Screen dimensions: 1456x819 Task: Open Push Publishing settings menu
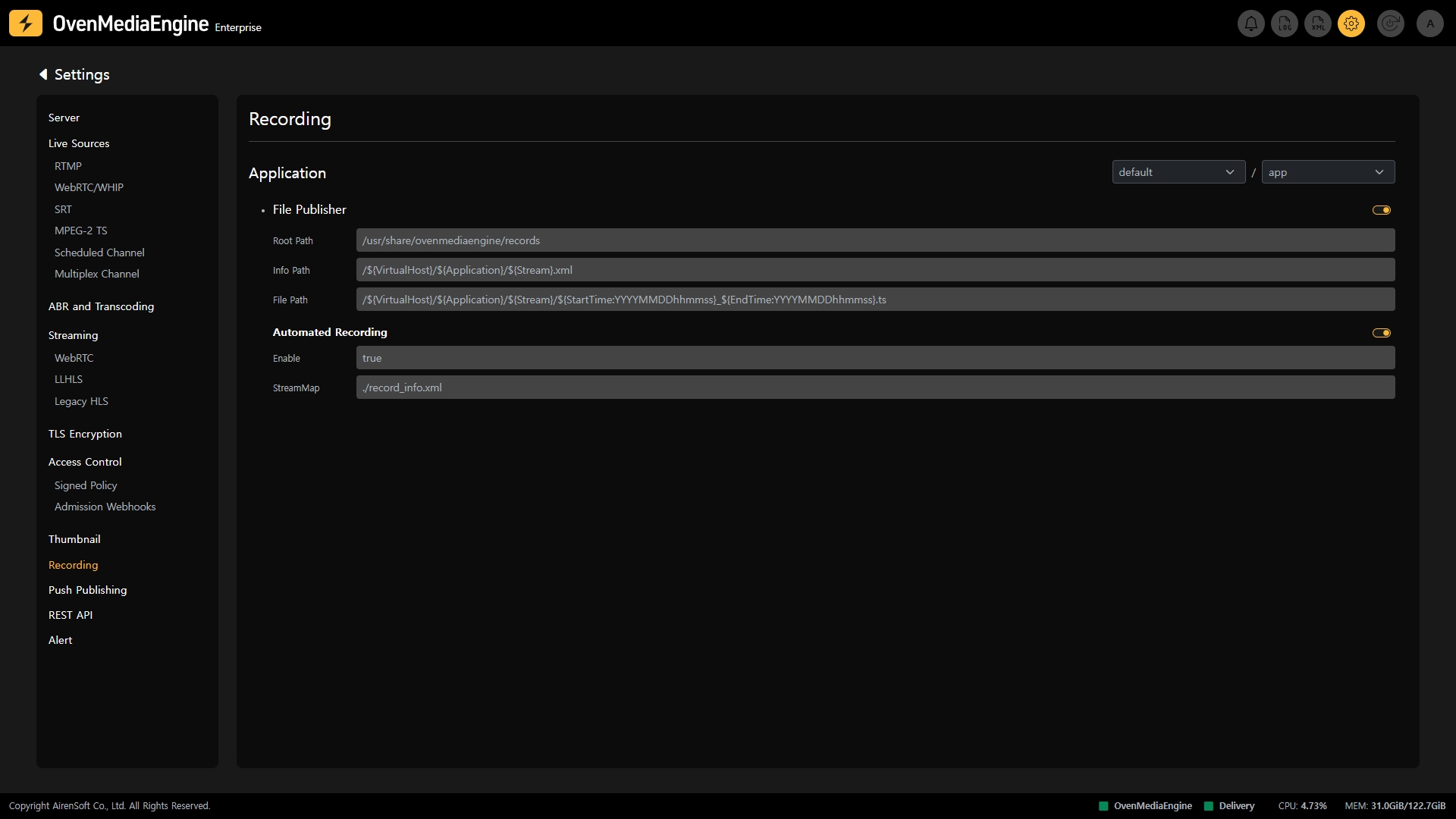(87, 590)
